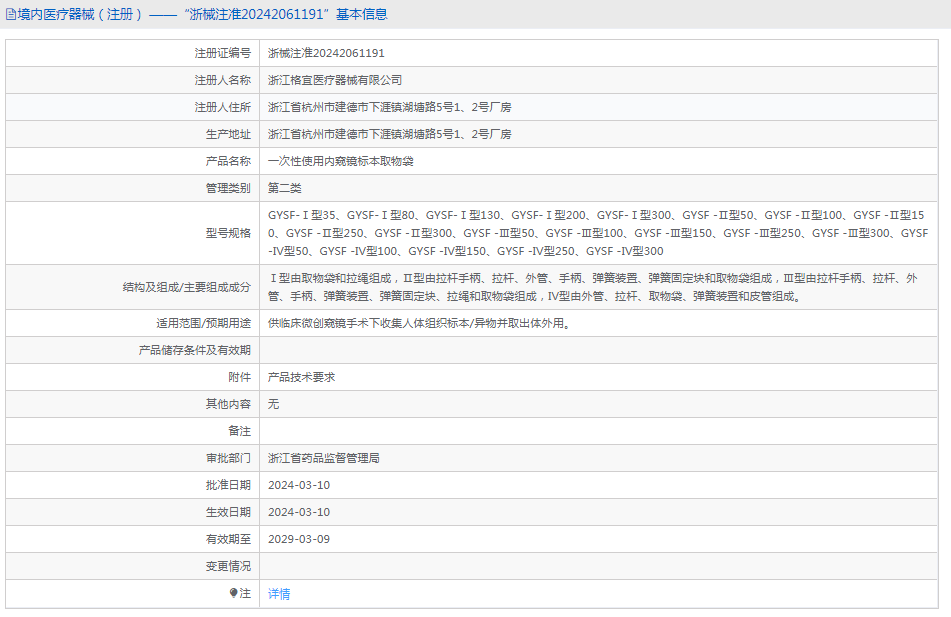Viewport: 951px width, 617px height.
Task: Click the page title 境内医疗器械（注册）基本信息
Action: [x=203, y=15]
